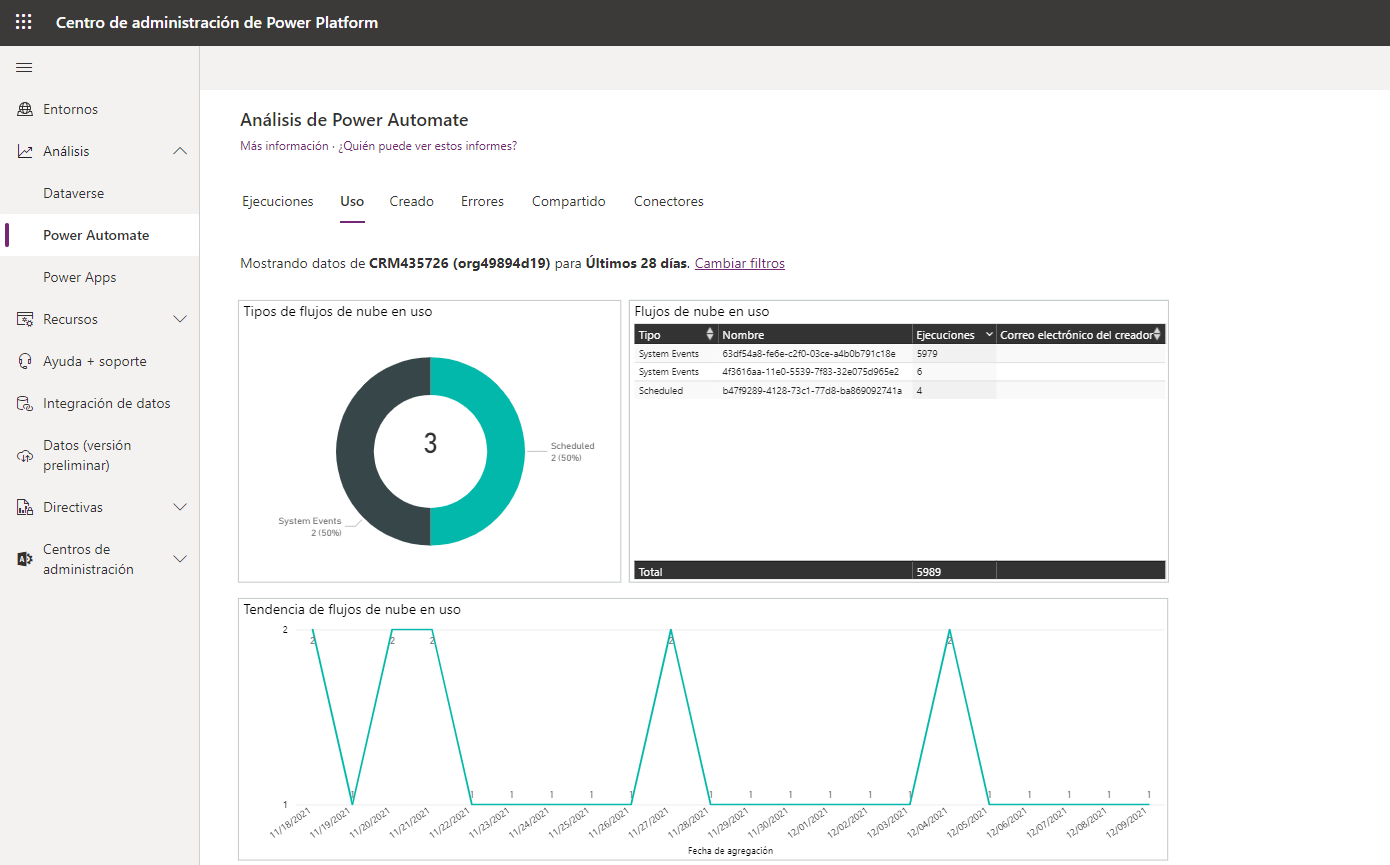1390x865 pixels.
Task: Click the Ayuda + soporte headset icon
Action: tap(25, 361)
